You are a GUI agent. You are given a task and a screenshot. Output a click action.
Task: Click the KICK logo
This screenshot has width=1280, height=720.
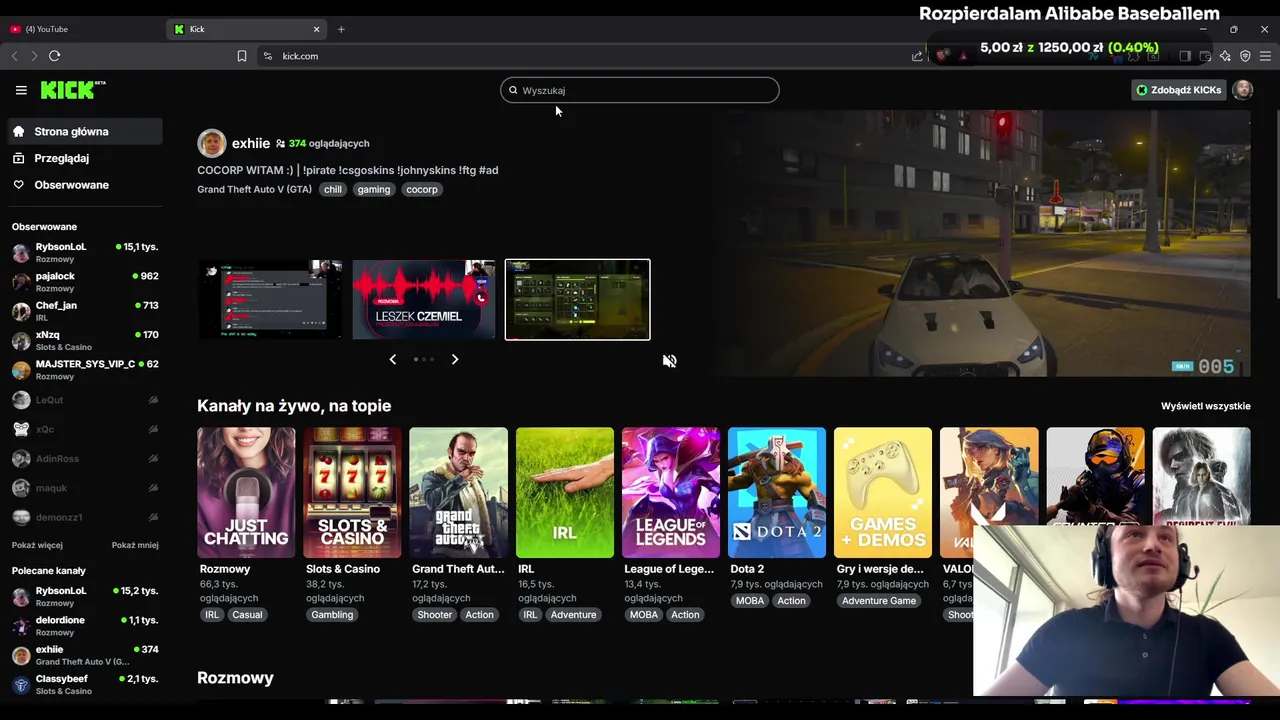[x=72, y=90]
